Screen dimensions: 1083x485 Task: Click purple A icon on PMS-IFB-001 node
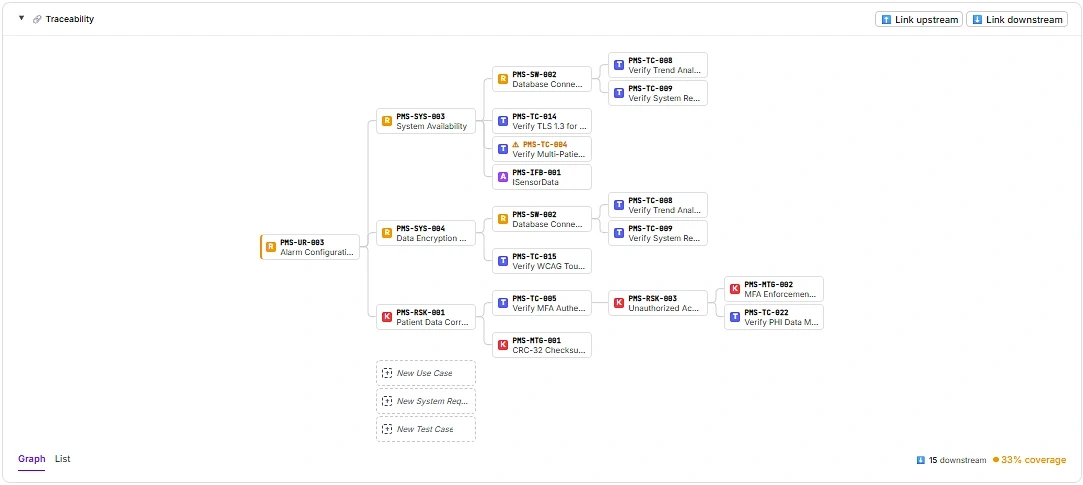(x=504, y=178)
